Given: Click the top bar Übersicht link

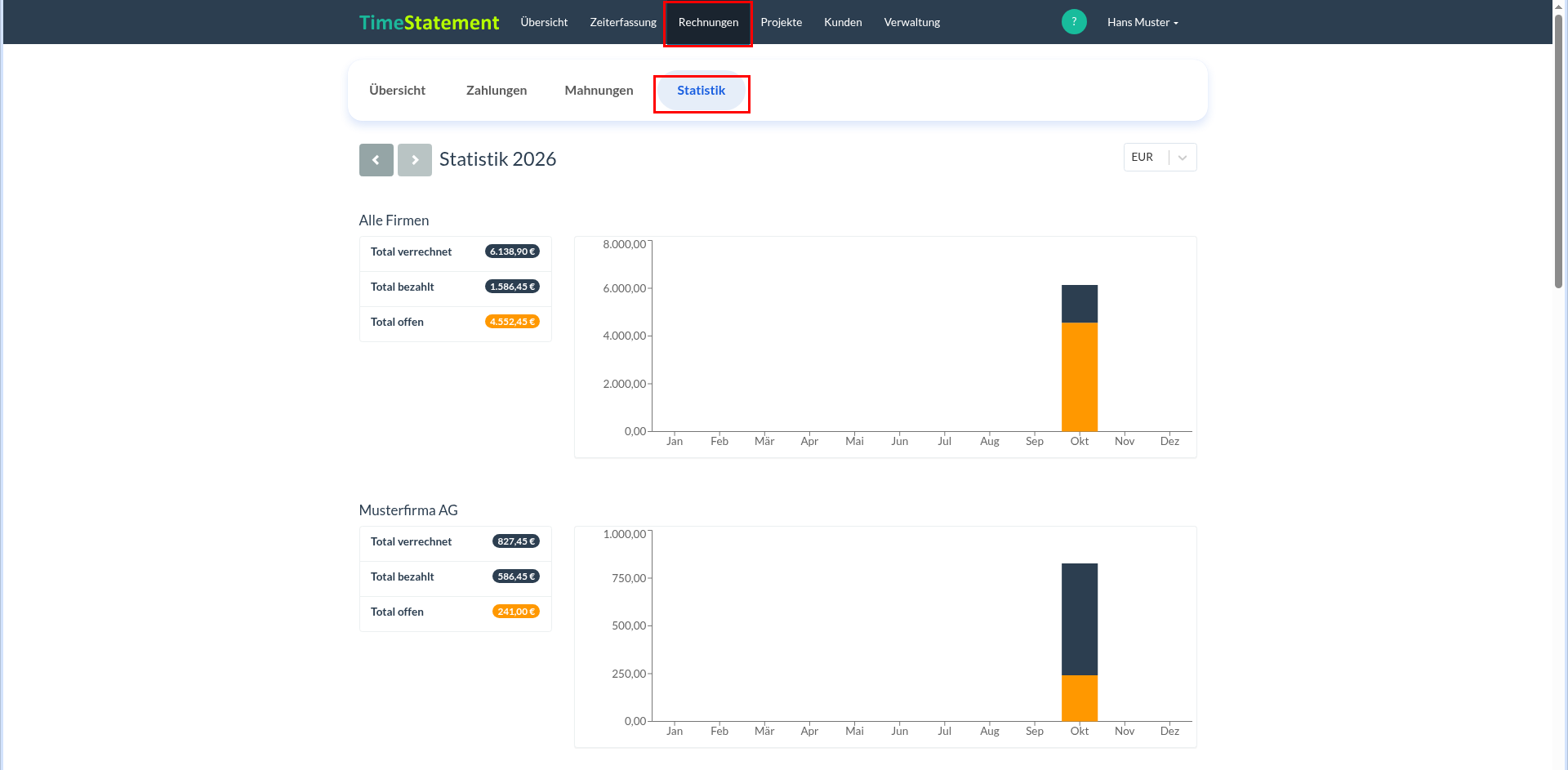Looking at the screenshot, I should pos(544,22).
